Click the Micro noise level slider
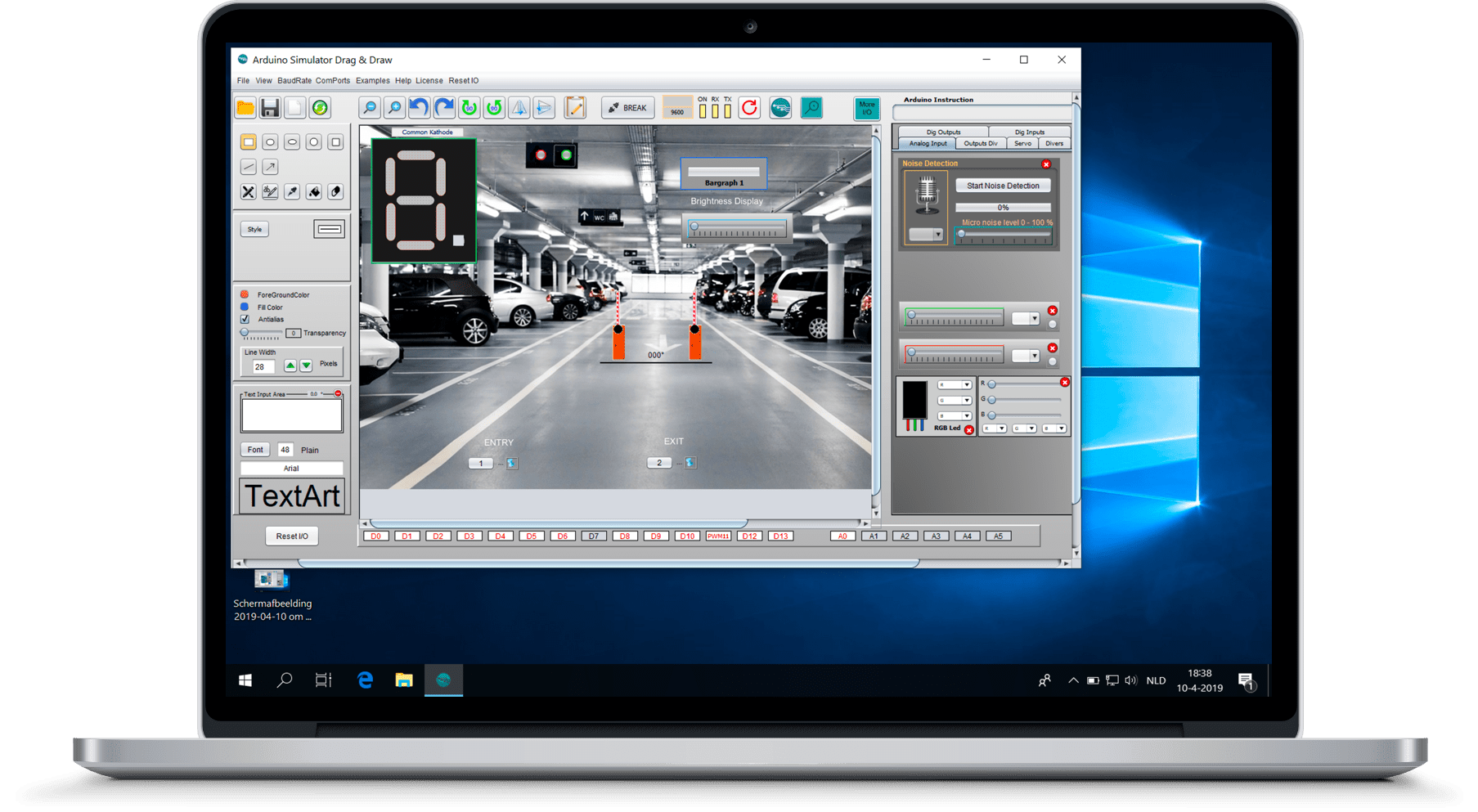The width and height of the screenshot is (1478, 812). coord(1006,234)
